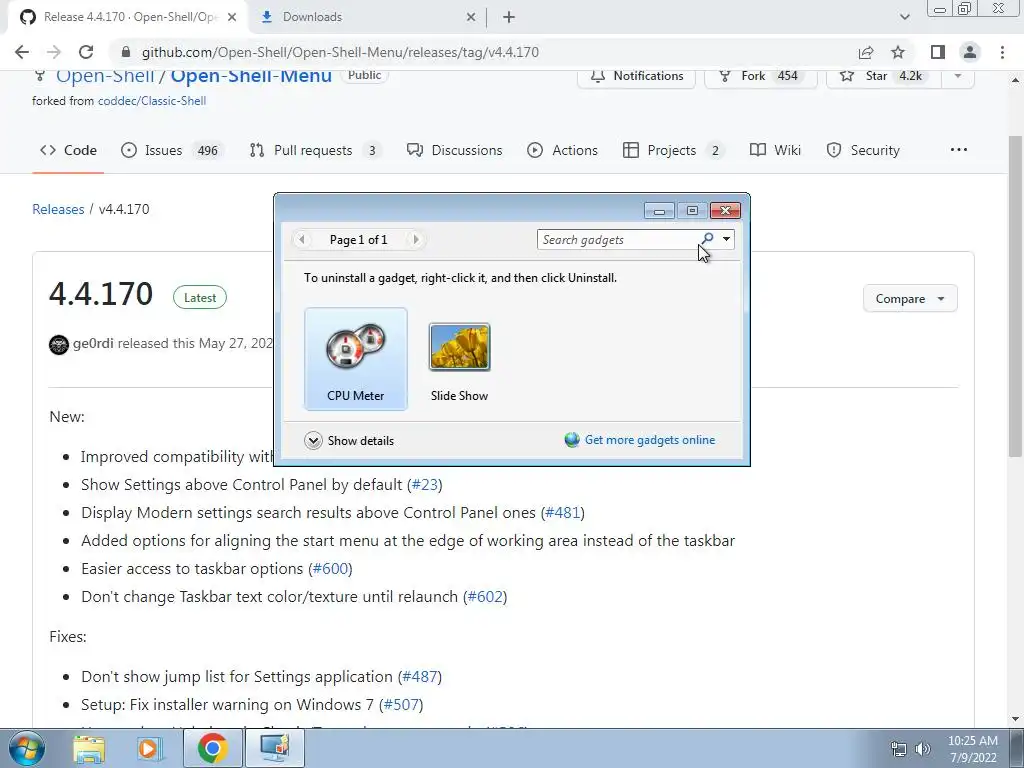Click the ge0rdi avatar icon
This screenshot has height=768, width=1024.
point(59,344)
